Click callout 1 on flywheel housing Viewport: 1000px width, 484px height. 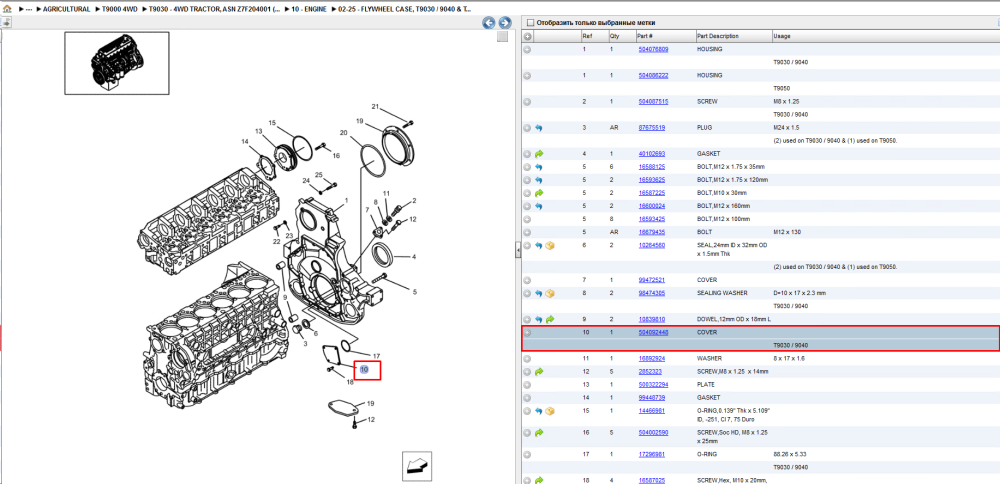pos(346,200)
